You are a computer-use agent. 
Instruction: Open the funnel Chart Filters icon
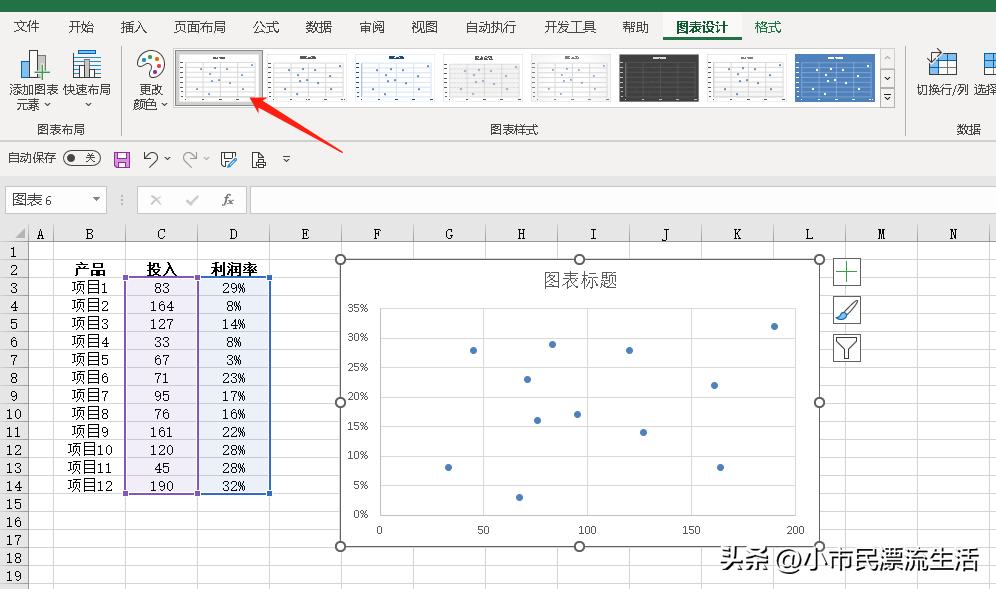pos(846,348)
